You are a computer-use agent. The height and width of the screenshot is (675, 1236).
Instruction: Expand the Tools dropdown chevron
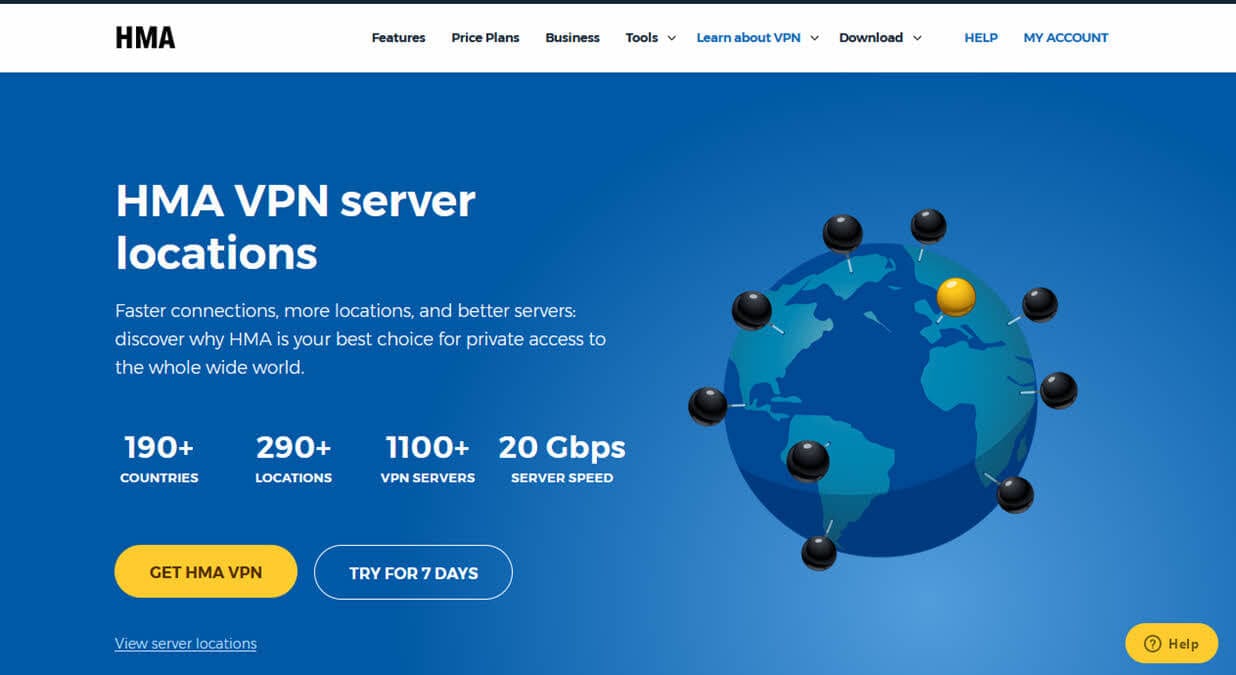[x=672, y=38]
